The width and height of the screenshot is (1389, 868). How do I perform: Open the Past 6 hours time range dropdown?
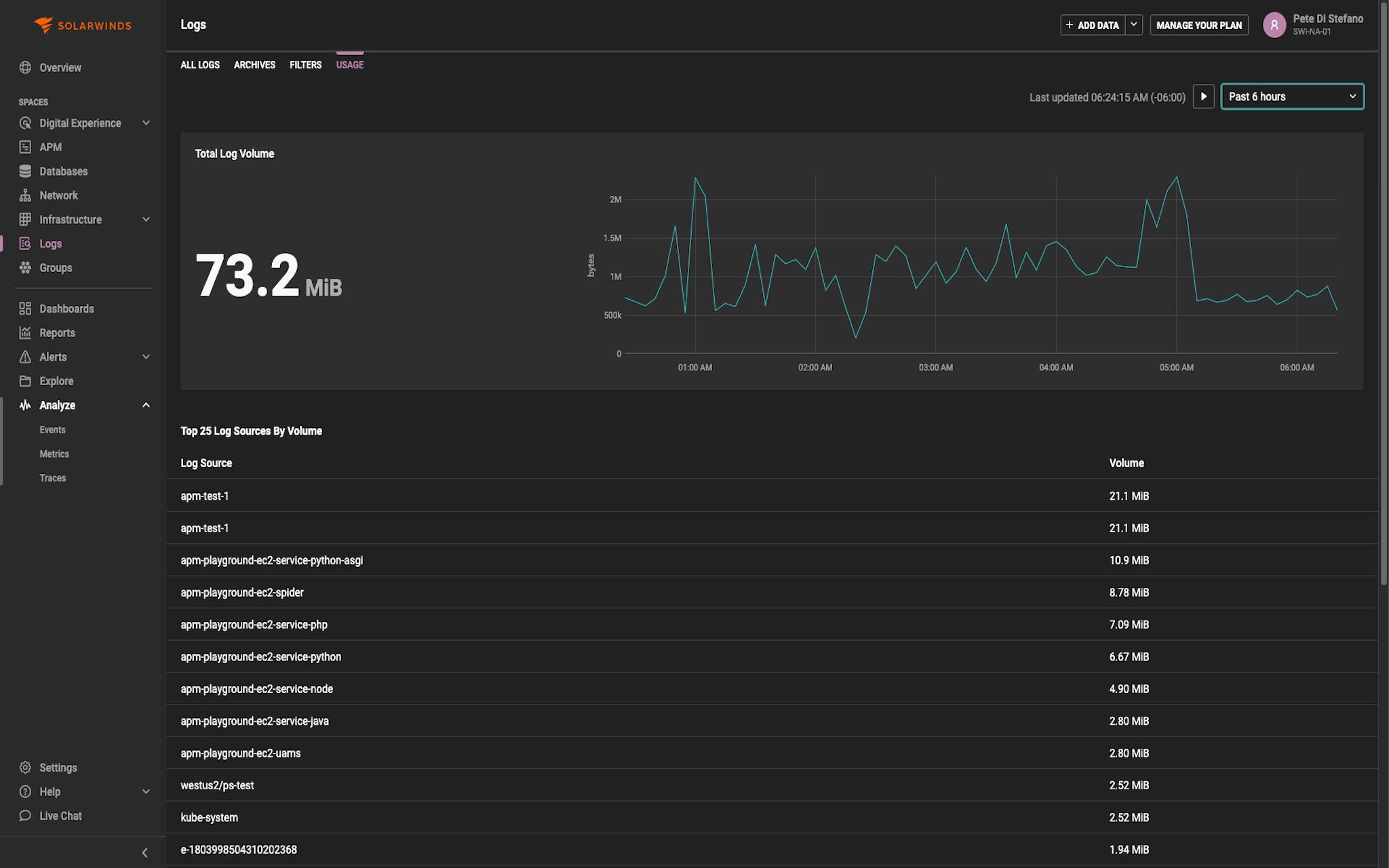point(1291,96)
